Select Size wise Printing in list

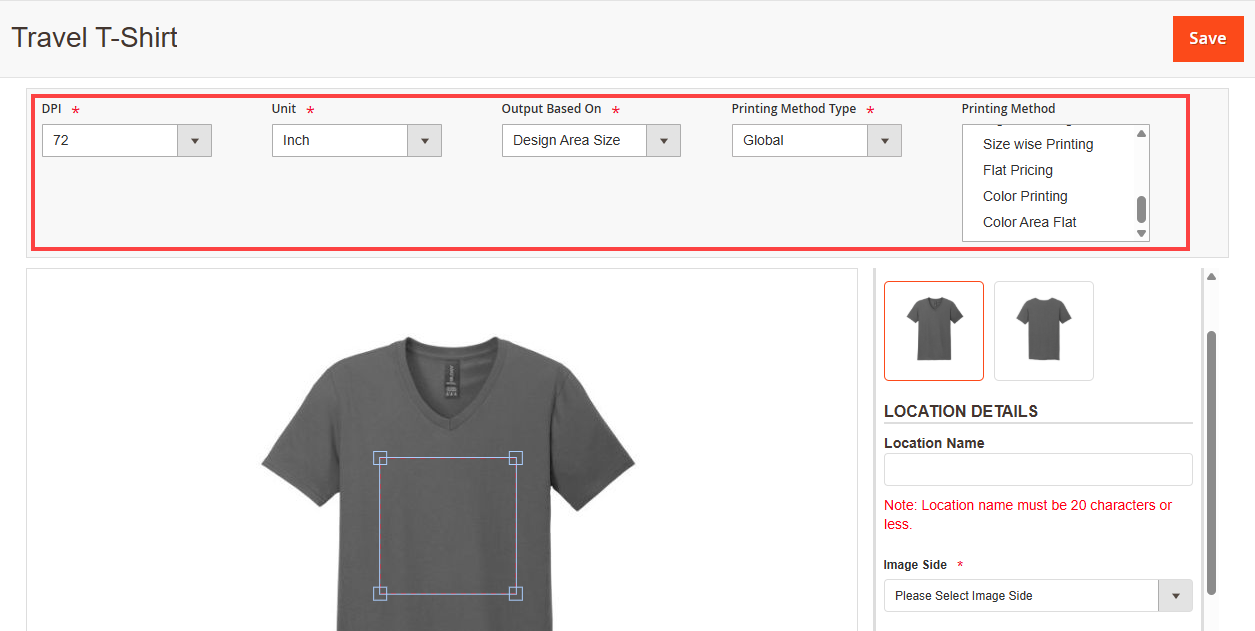1038,145
